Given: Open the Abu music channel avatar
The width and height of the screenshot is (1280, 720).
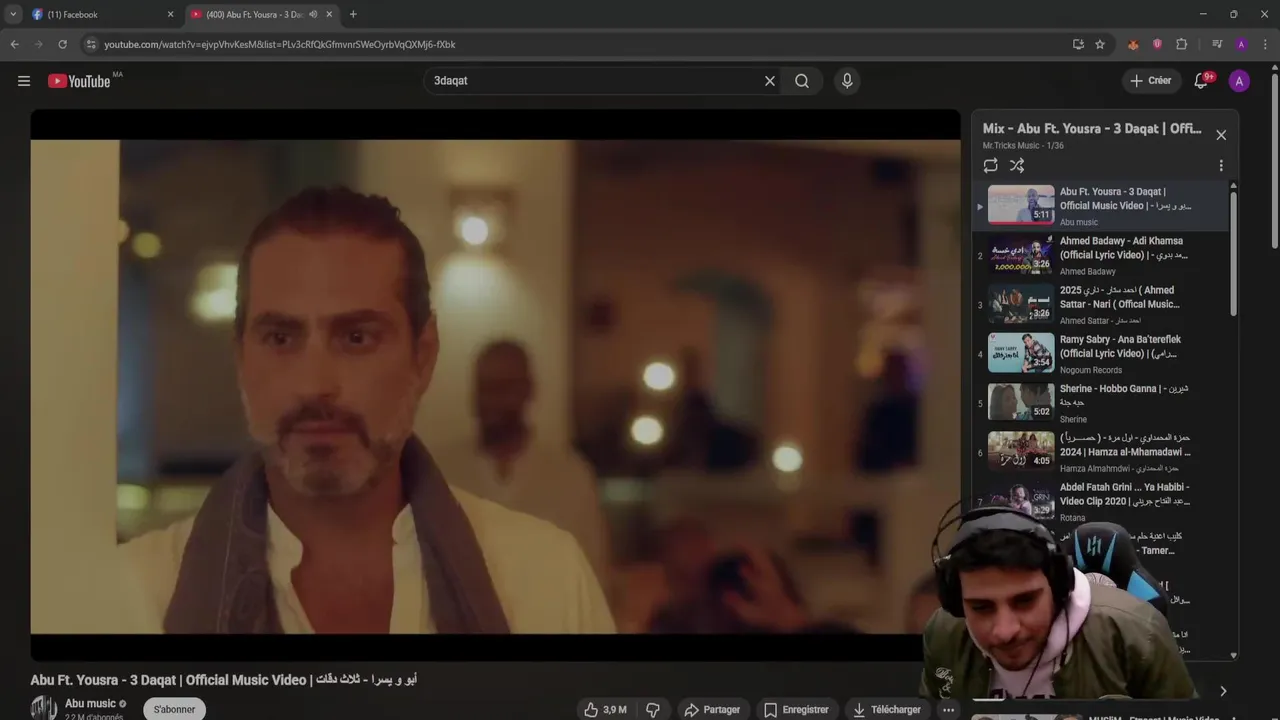Looking at the screenshot, I should (x=43, y=708).
